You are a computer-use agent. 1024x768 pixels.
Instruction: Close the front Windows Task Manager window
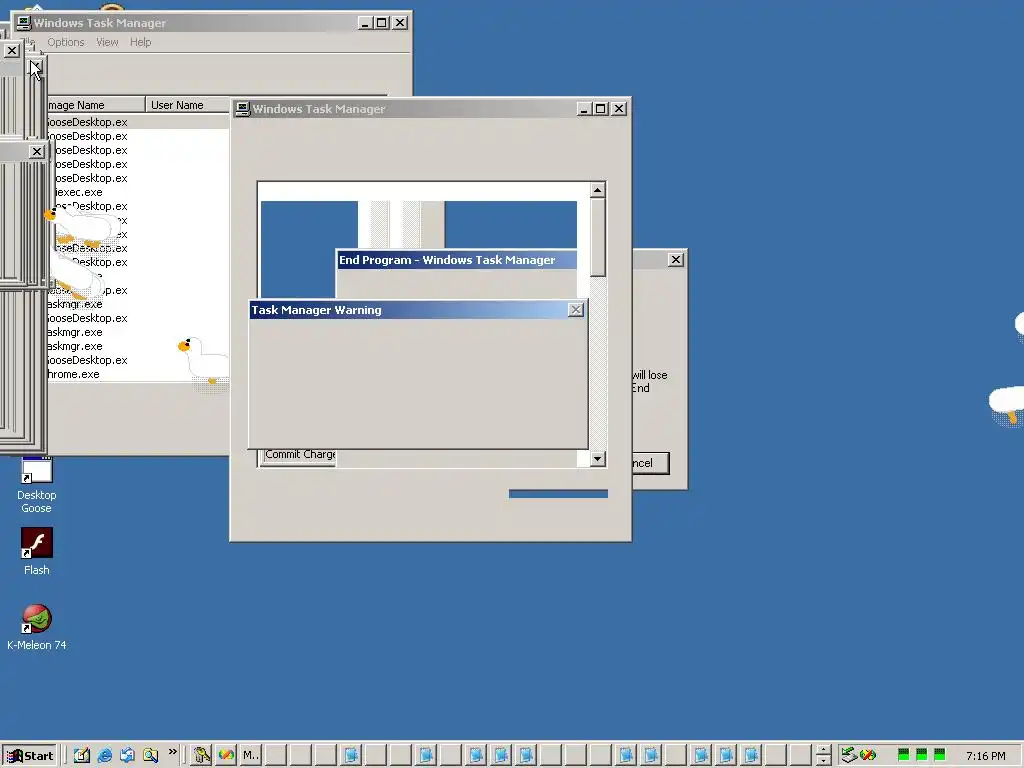click(x=619, y=108)
